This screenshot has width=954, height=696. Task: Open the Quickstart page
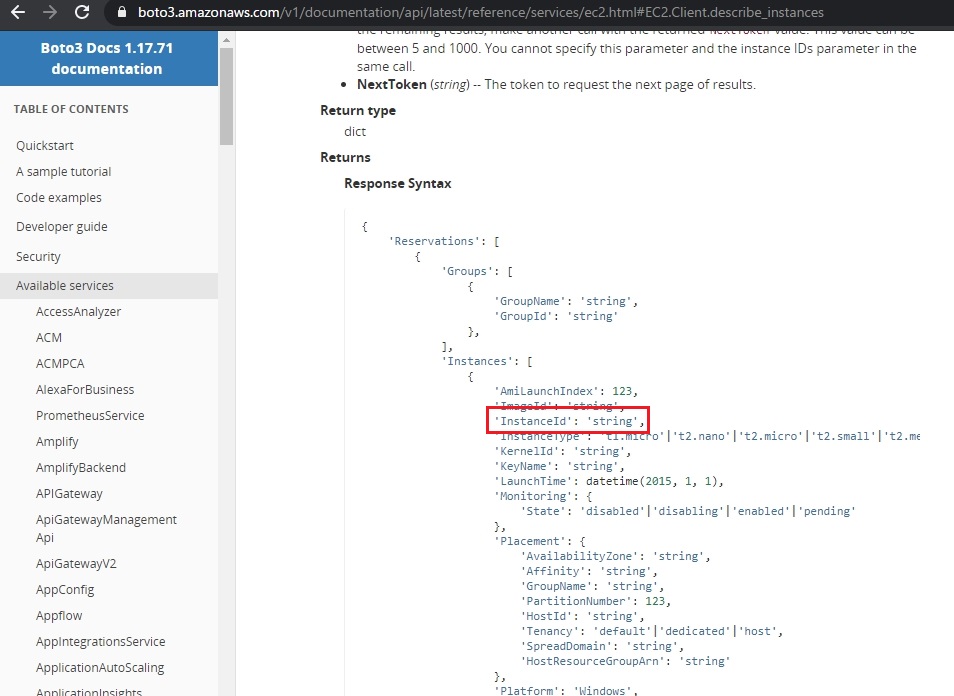[45, 145]
